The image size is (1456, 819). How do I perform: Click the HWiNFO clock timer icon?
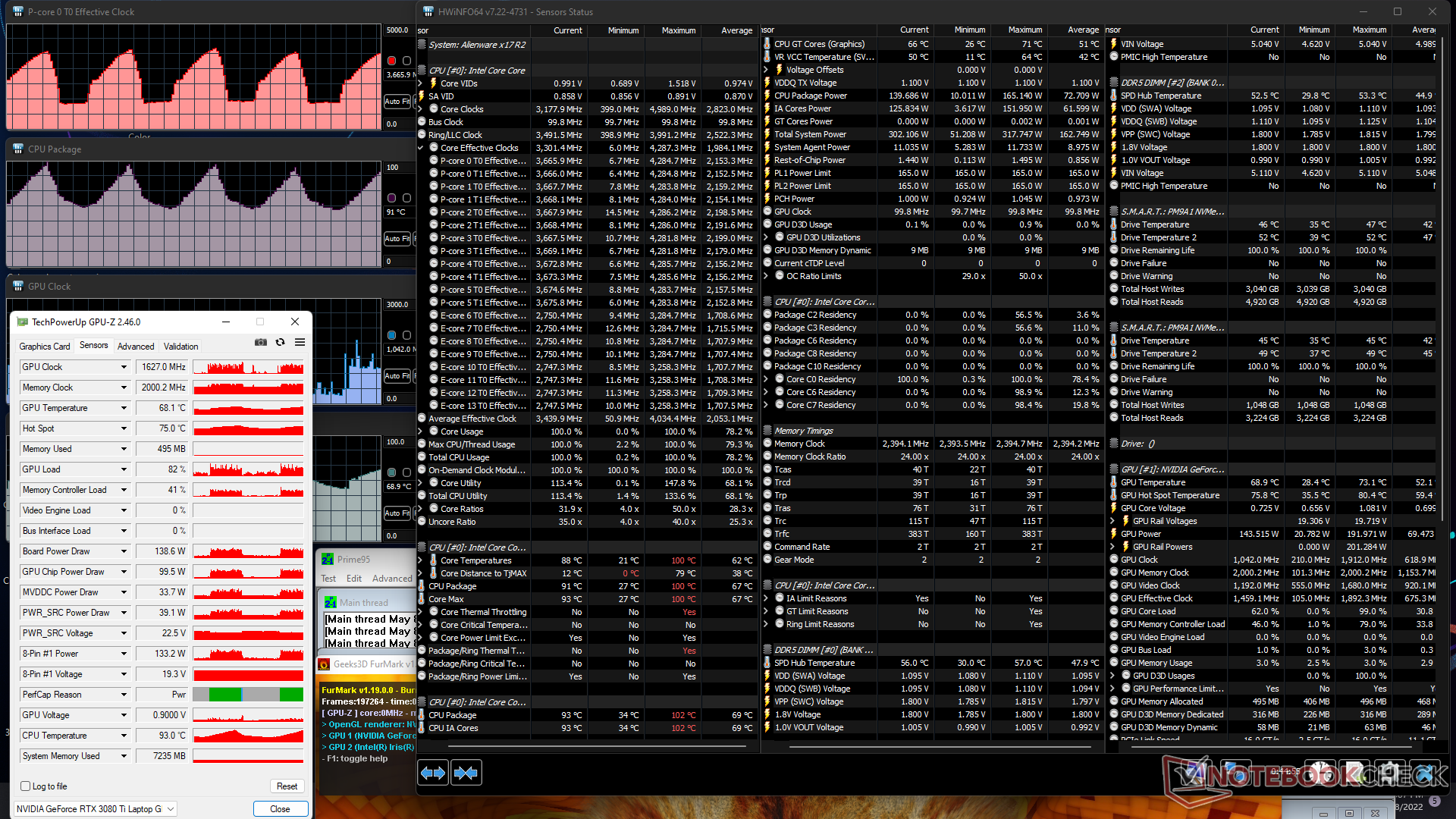(1320, 773)
